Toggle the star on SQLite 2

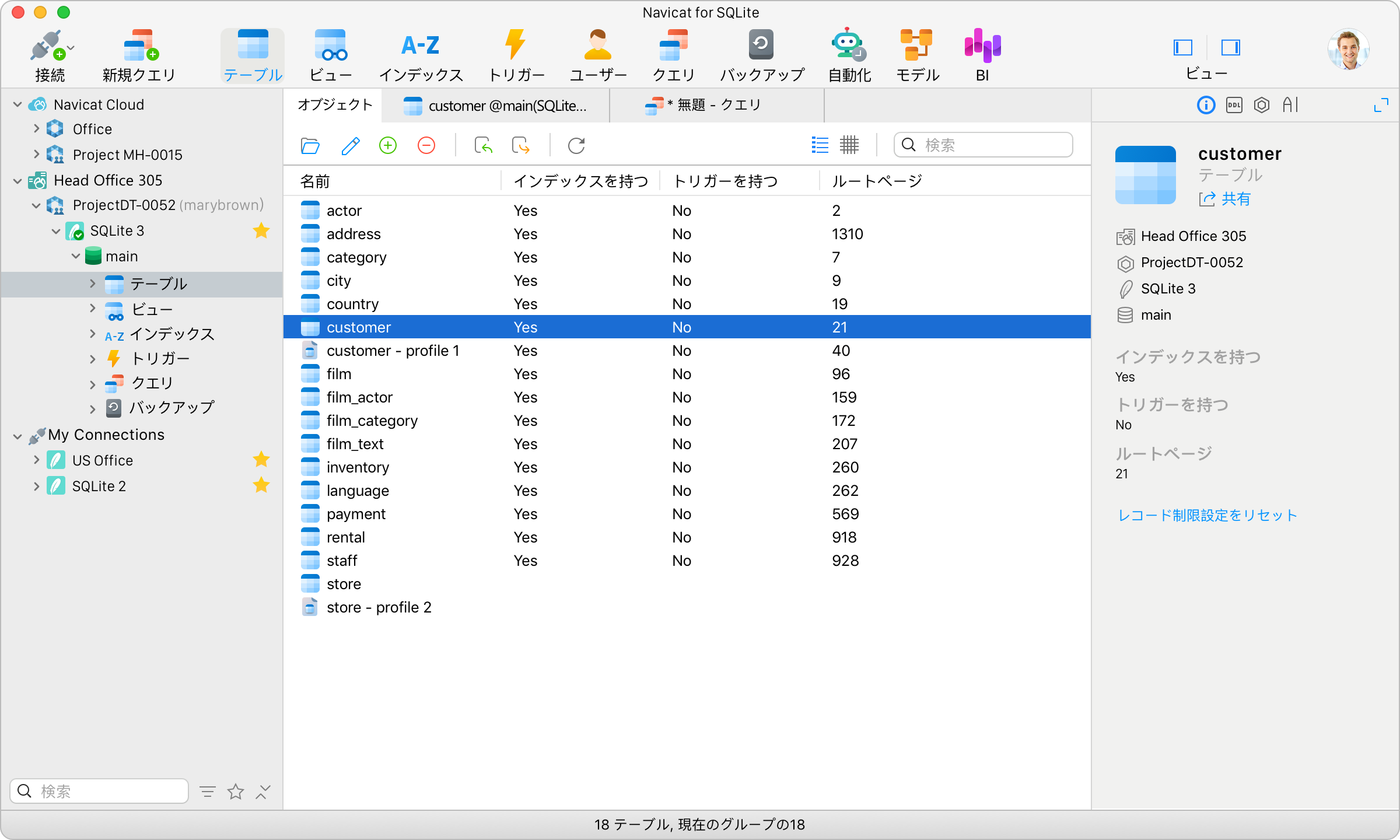click(261, 485)
